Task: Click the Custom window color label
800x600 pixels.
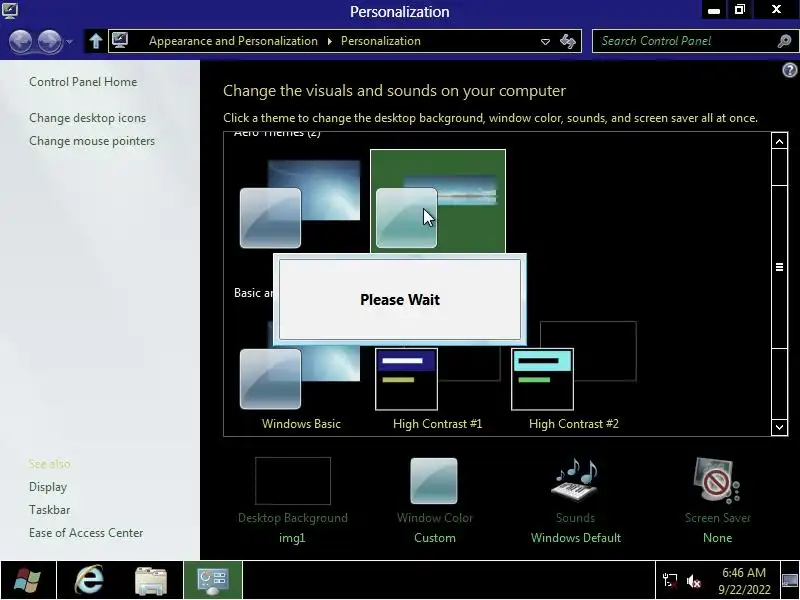Action: [435, 538]
